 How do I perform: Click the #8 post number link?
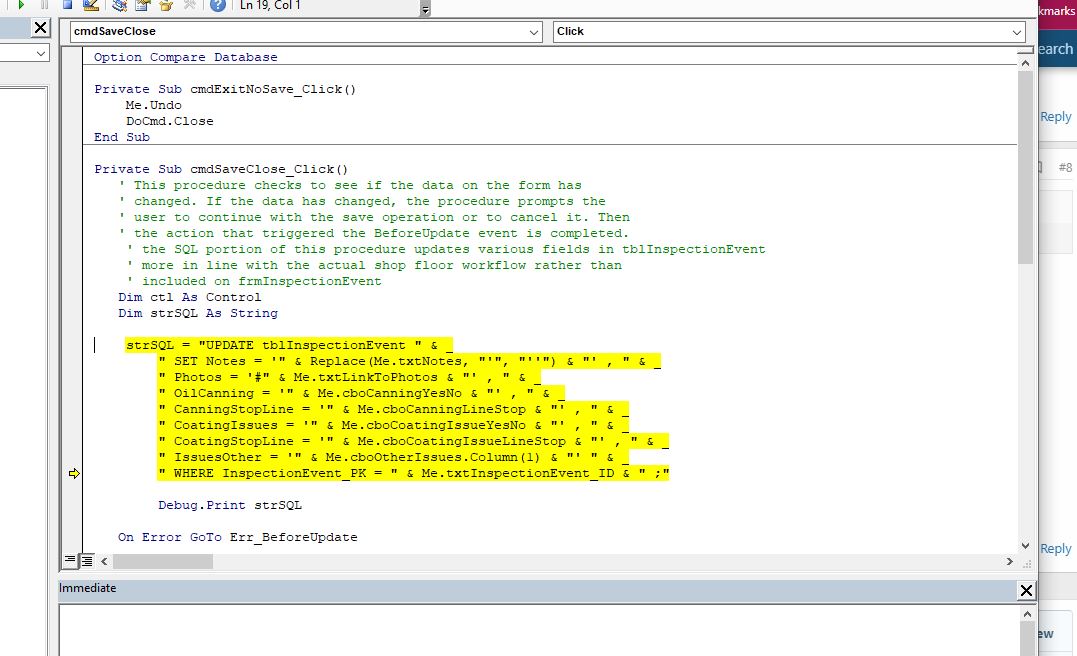1065,168
